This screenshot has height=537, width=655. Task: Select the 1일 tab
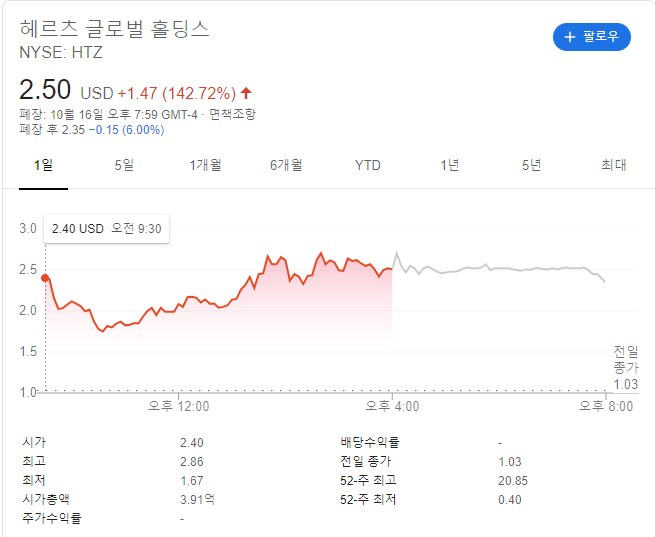(43, 165)
